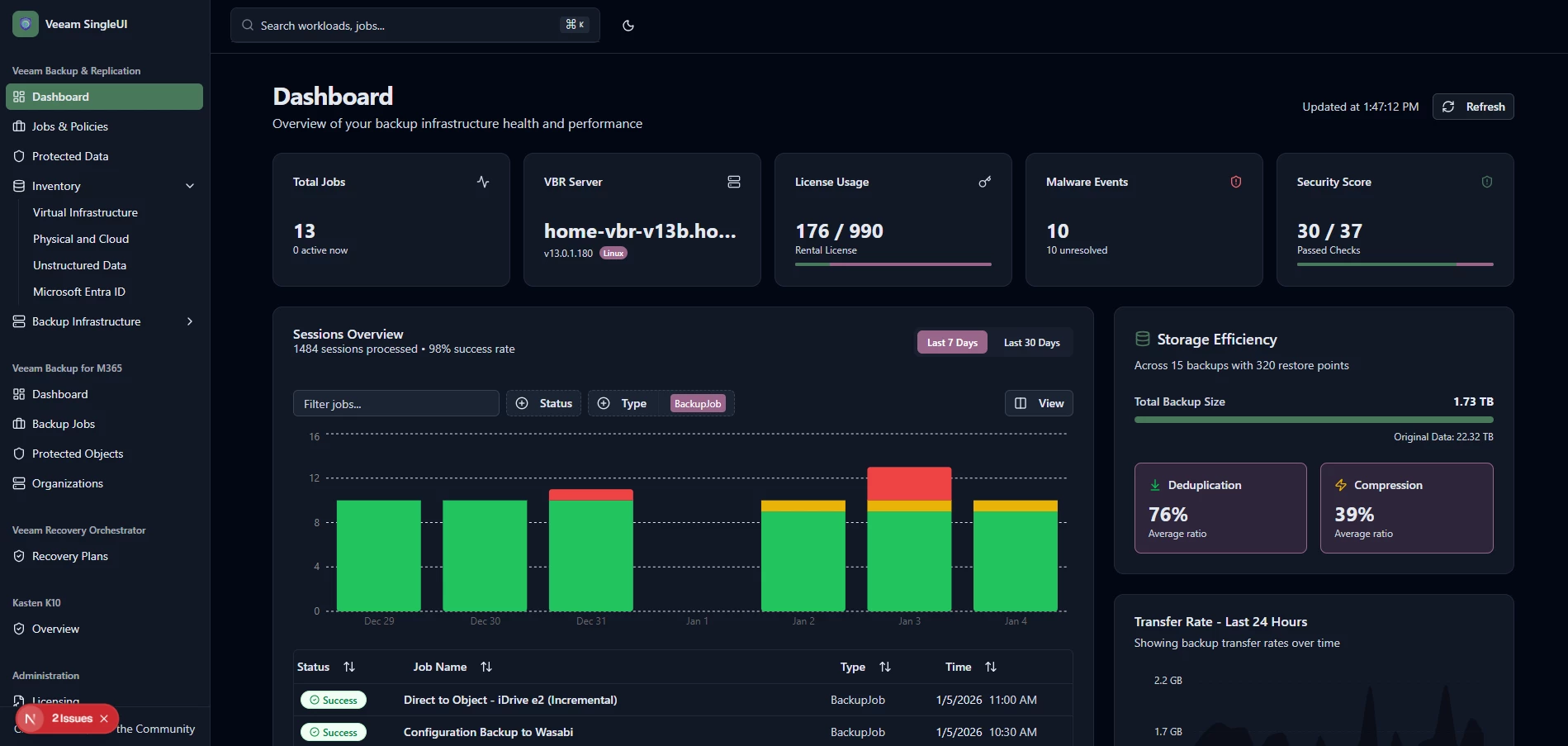Image resolution: width=1568 pixels, height=746 pixels.
Task: Click the plus icon on Status filter
Action: (522, 403)
